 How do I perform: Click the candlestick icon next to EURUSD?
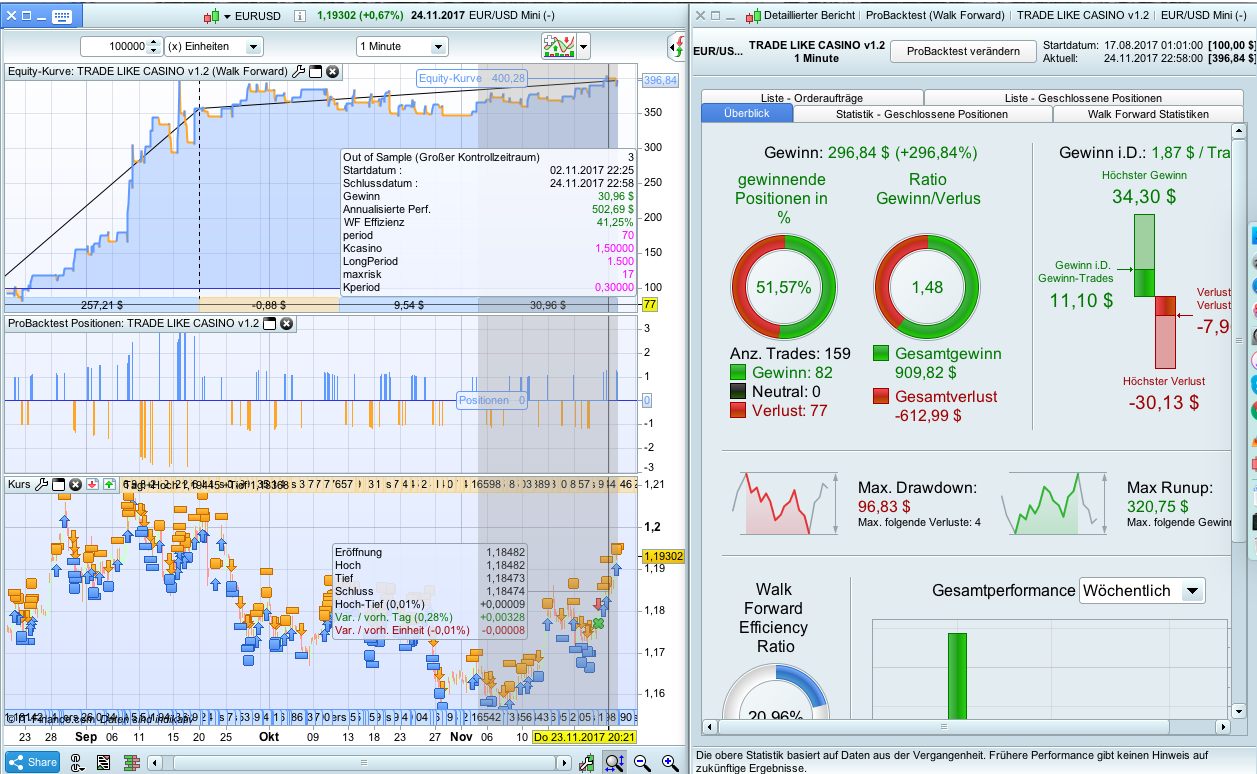(211, 16)
